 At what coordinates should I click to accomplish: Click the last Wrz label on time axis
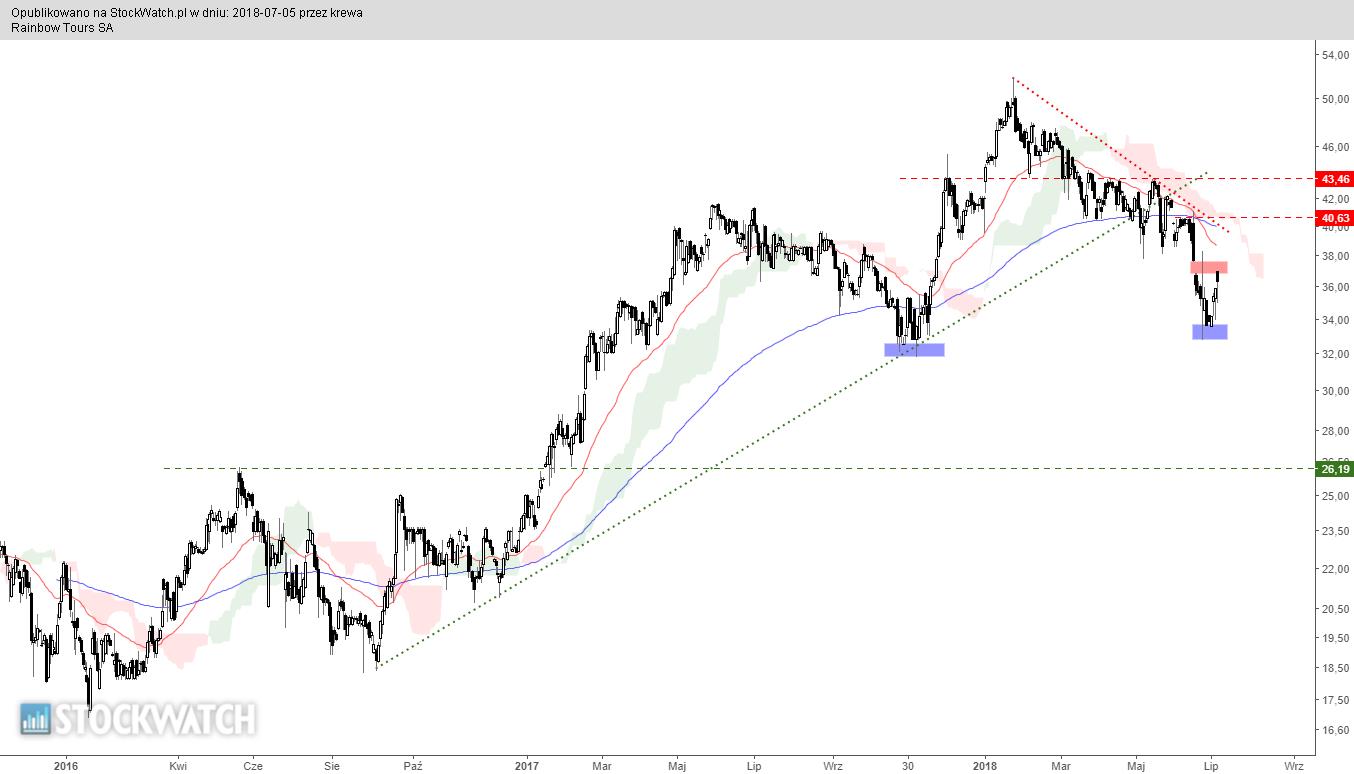coord(1293,767)
